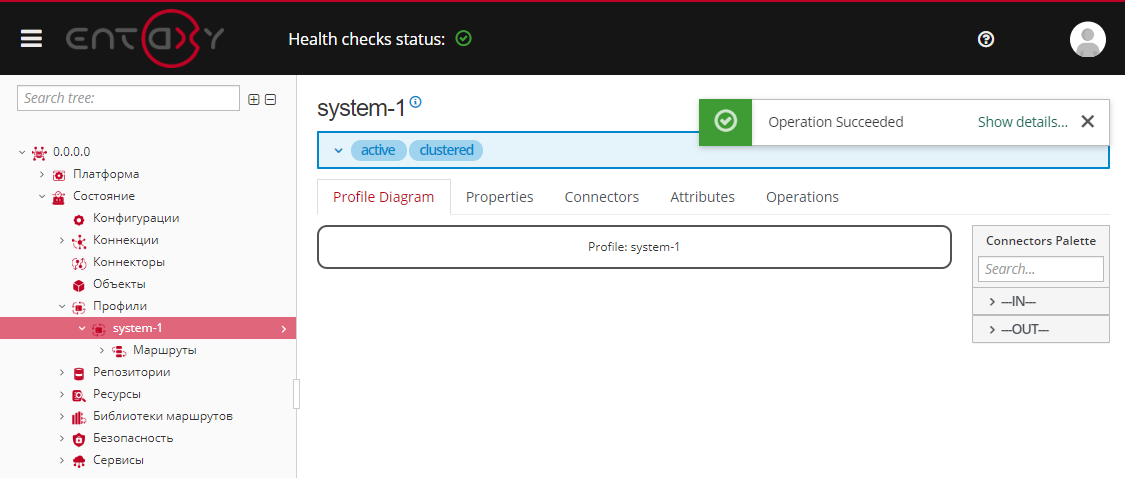1125x478 pixels.
Task: Open the user avatar menu
Action: tap(1087, 39)
